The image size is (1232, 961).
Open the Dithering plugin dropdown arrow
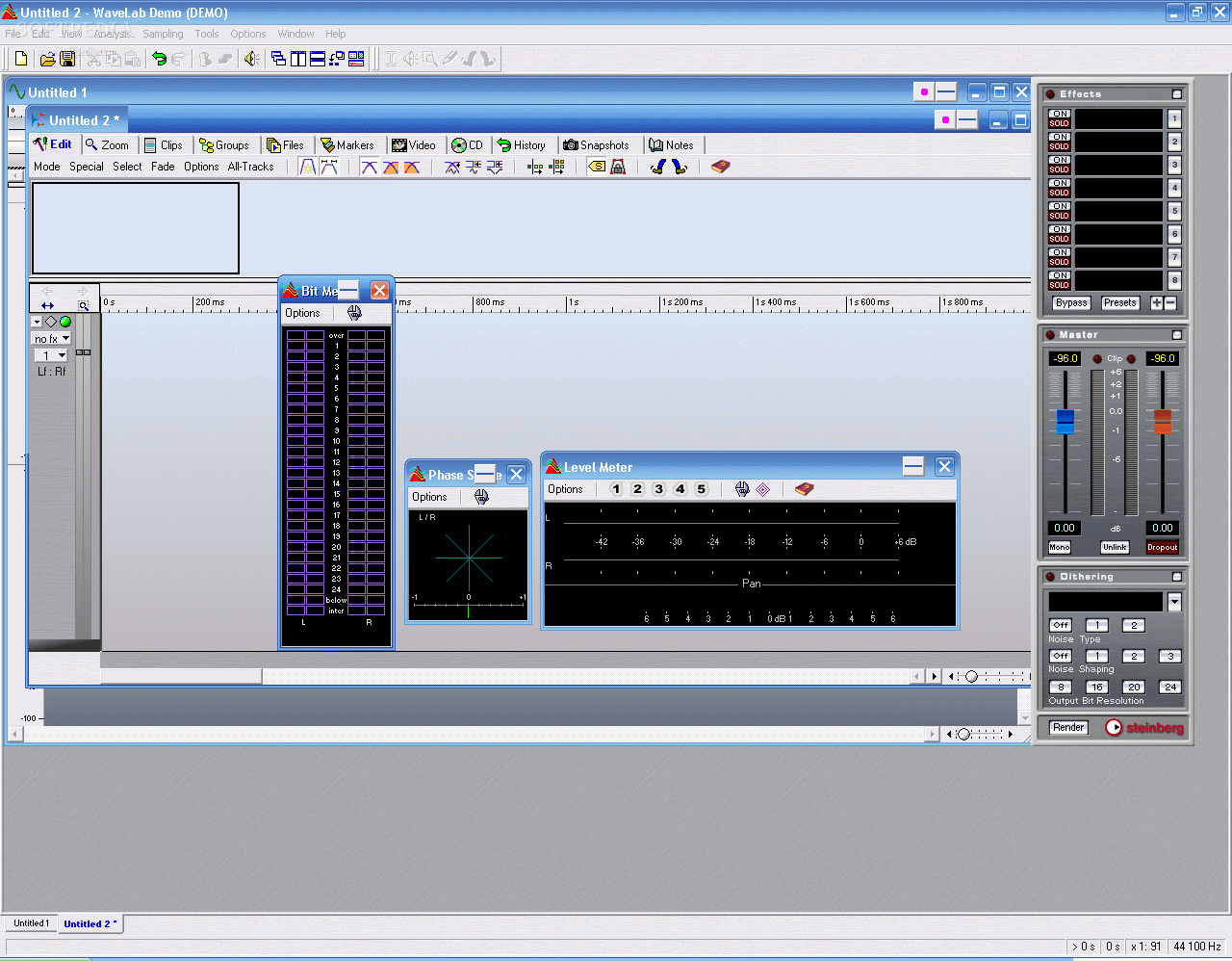tap(1174, 602)
